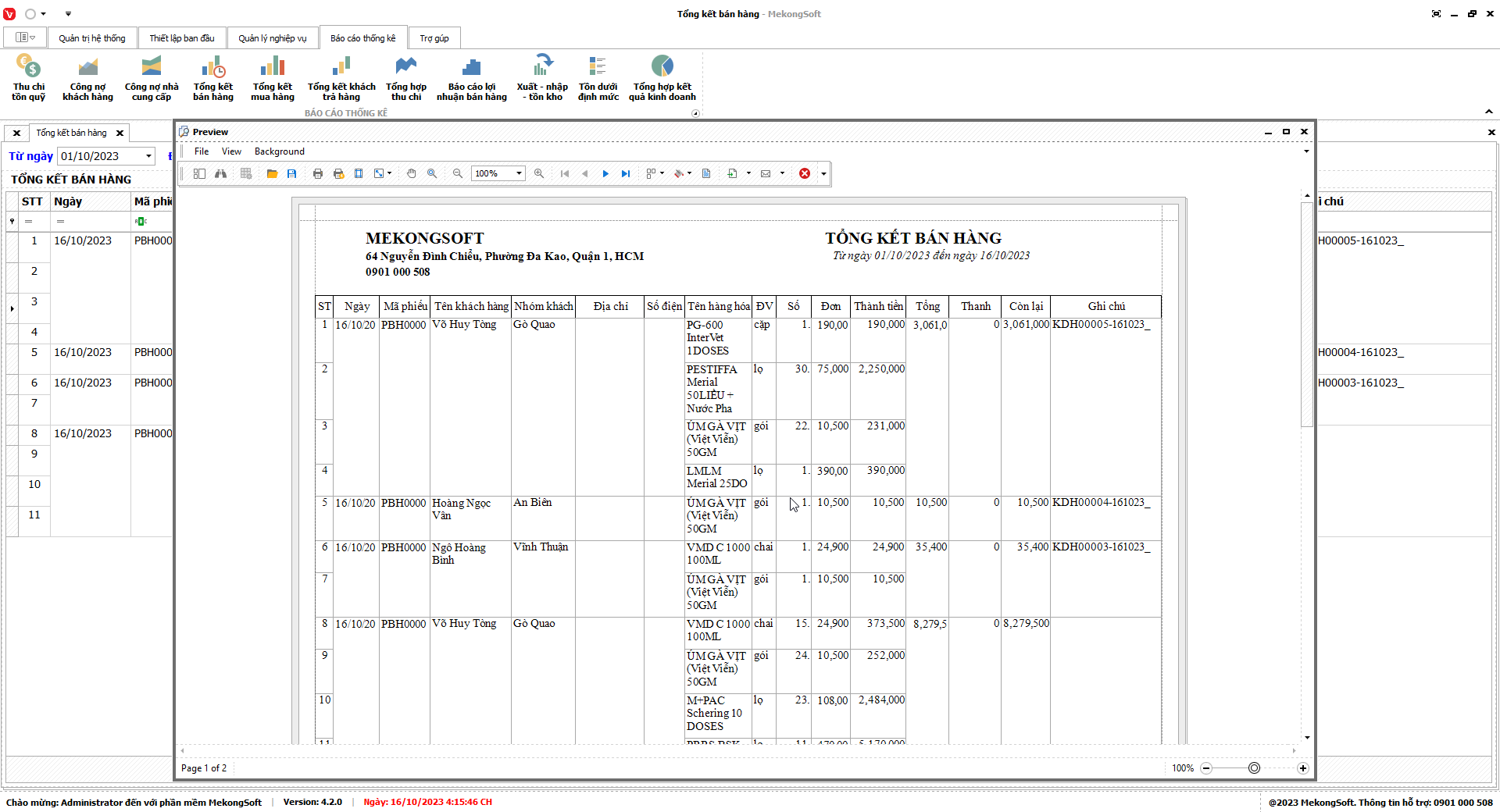Viewport: 1500px width, 812px height.
Task: Expand the page color fill dropdown arrow
Action: tap(689, 173)
